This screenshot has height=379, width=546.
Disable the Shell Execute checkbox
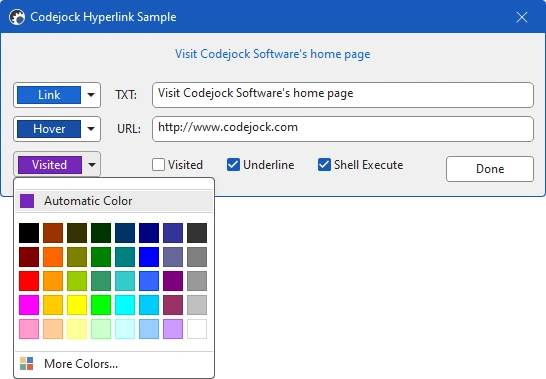(x=324, y=165)
